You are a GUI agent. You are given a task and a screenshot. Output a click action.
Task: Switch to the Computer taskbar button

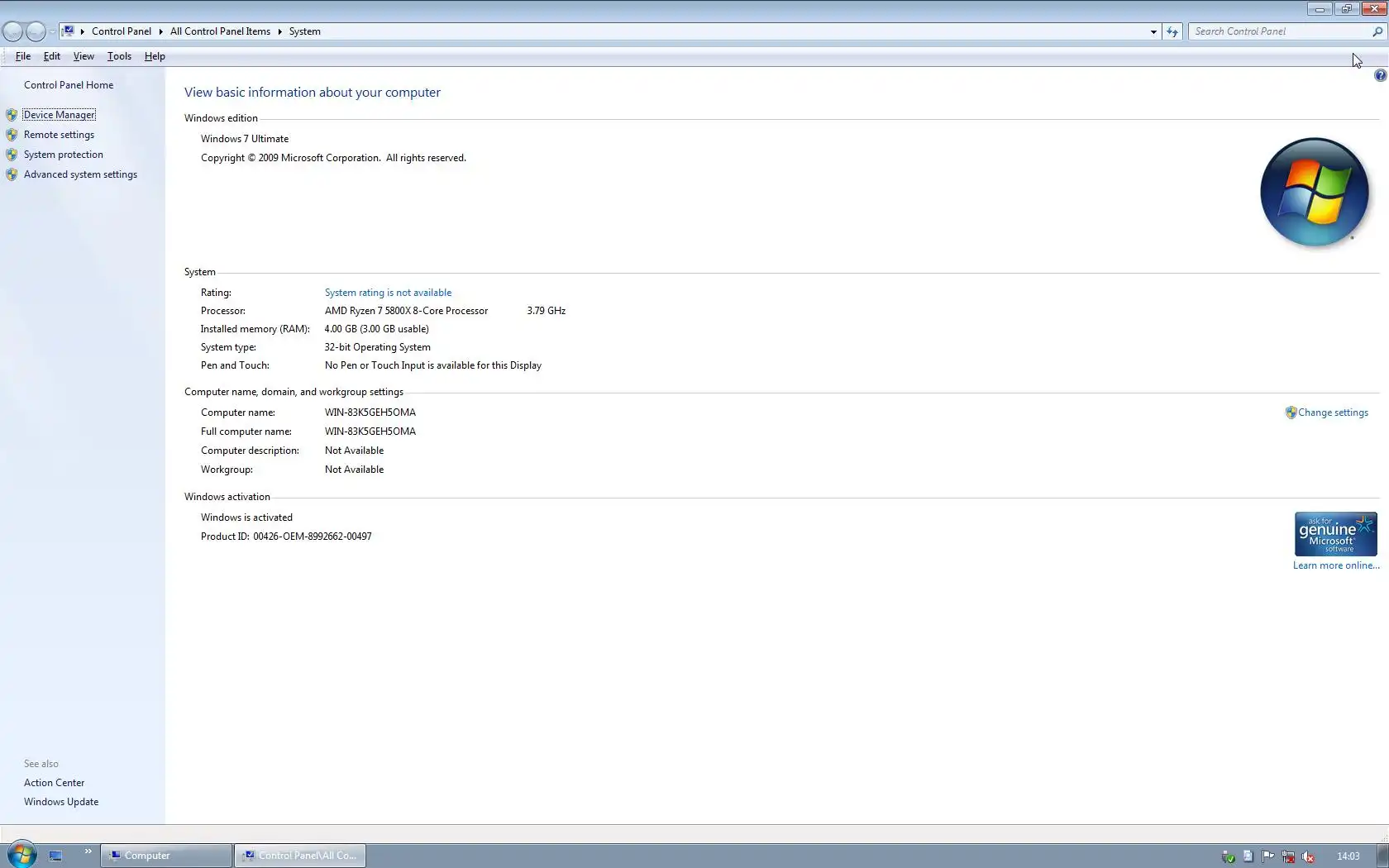point(166,856)
